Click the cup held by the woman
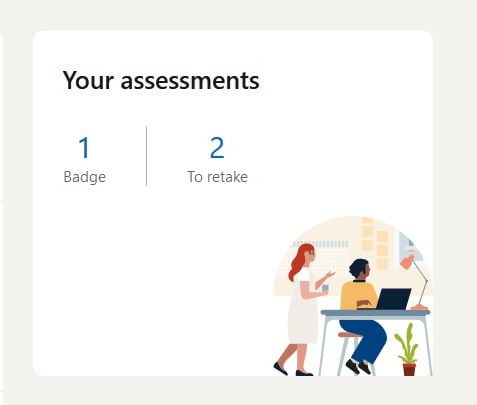 point(325,288)
